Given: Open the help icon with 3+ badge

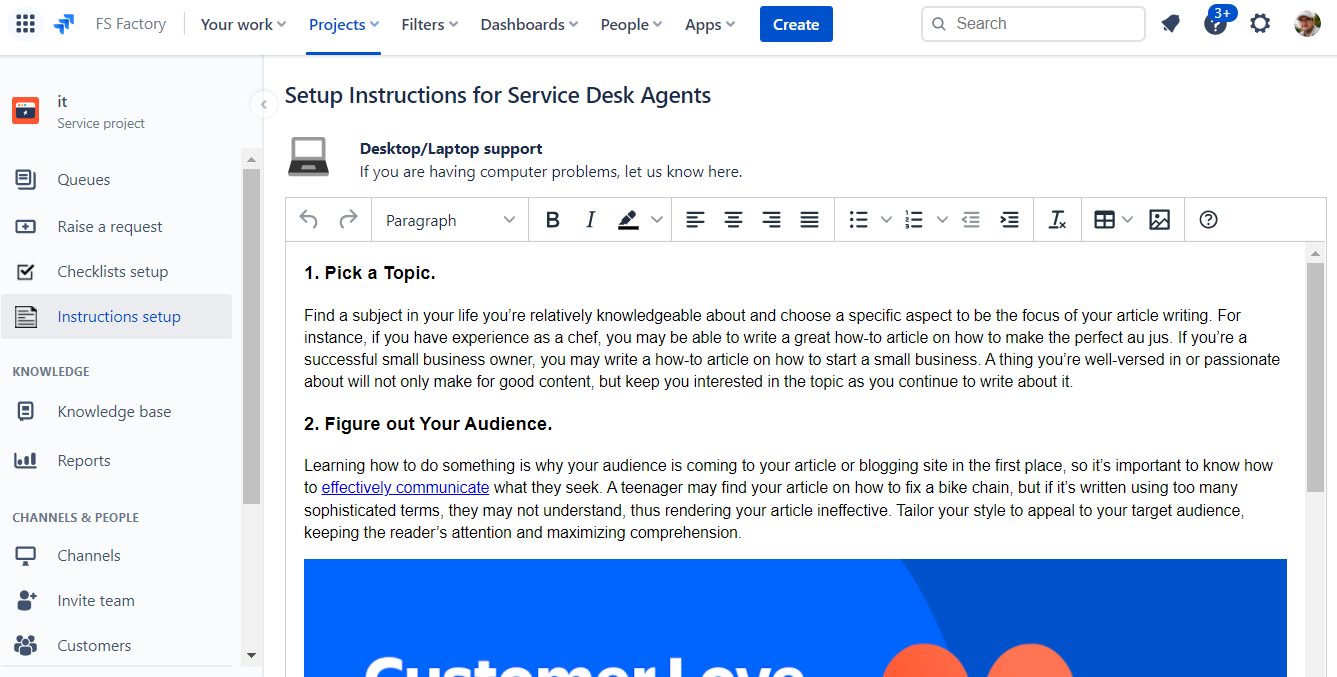Looking at the screenshot, I should [1216, 22].
